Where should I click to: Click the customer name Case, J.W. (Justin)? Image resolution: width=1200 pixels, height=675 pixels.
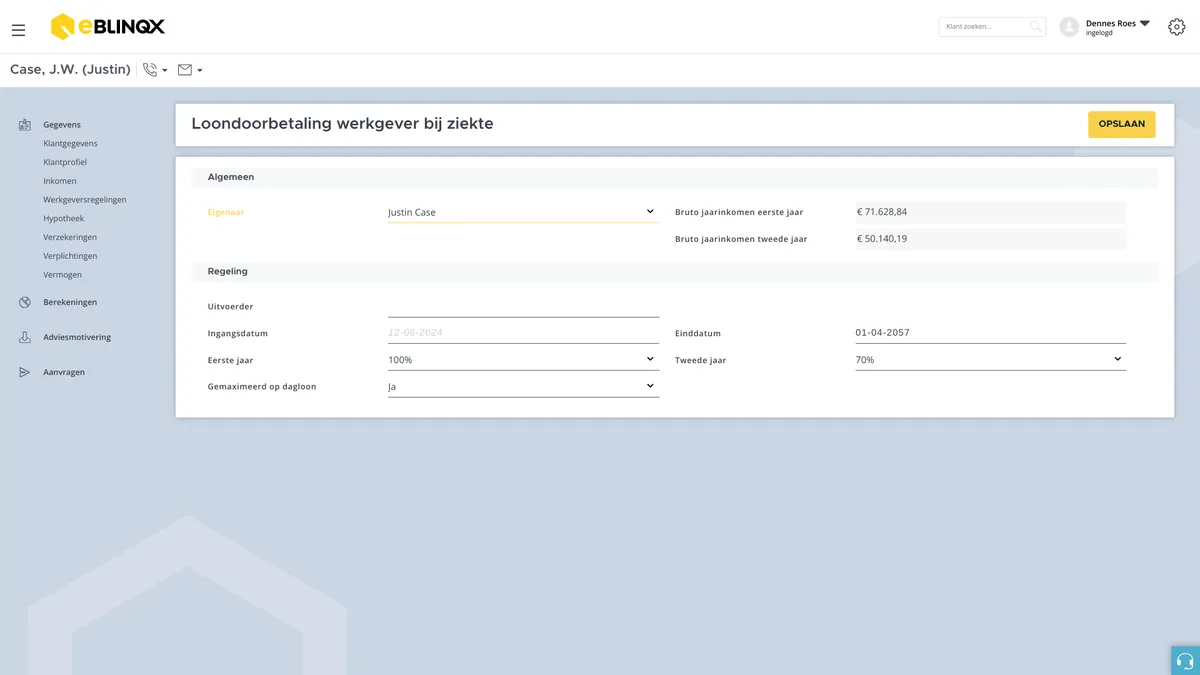(x=70, y=70)
